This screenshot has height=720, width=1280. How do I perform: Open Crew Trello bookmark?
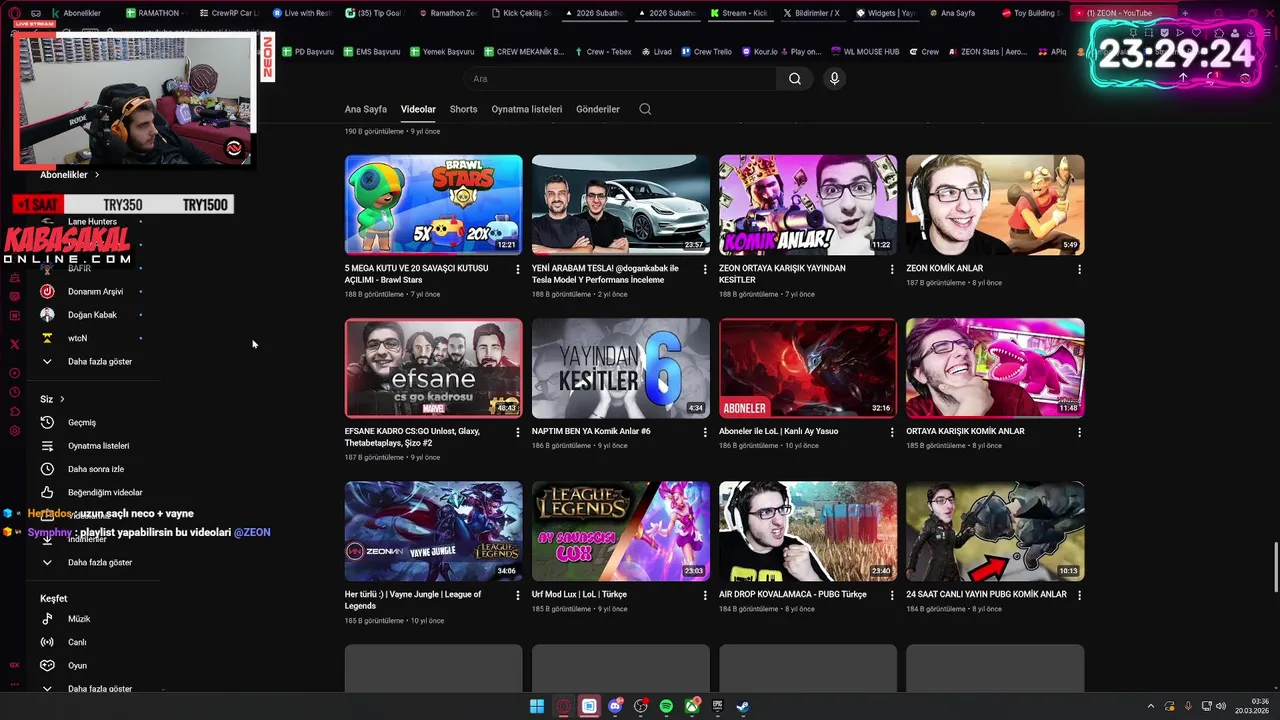pyautogui.click(x=706, y=51)
